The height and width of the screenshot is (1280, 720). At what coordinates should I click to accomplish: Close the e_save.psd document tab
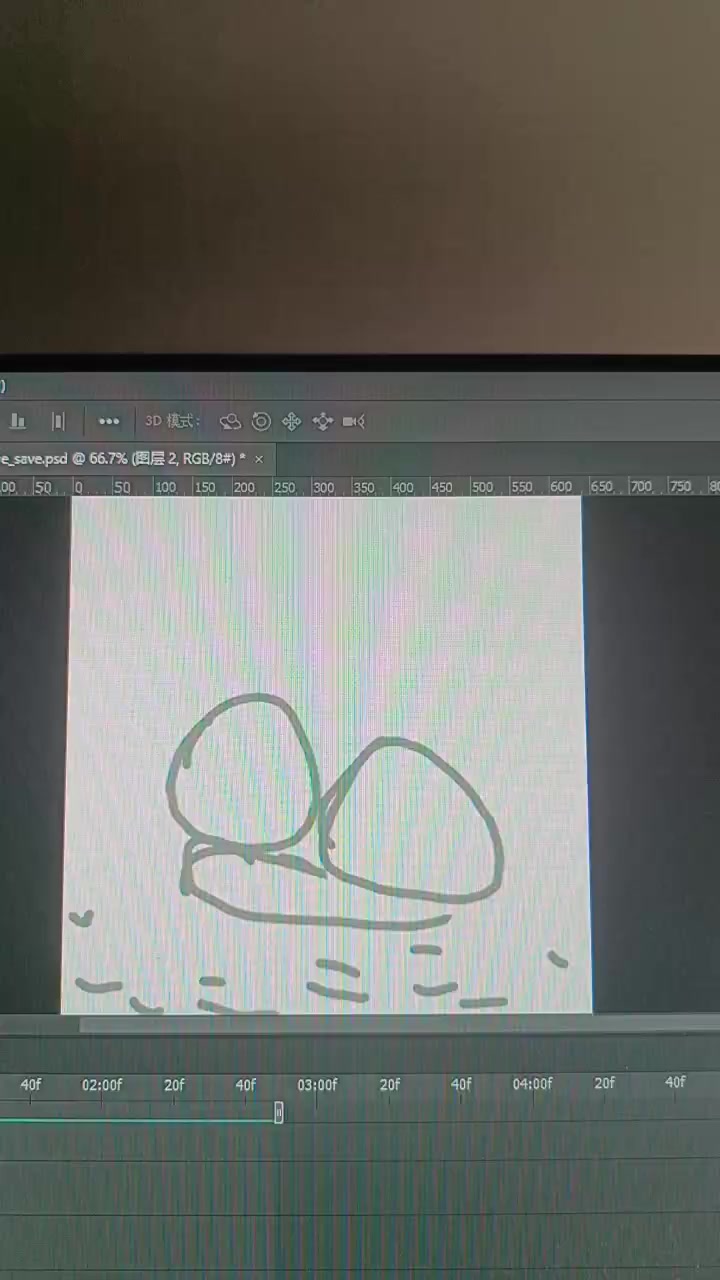[259, 458]
